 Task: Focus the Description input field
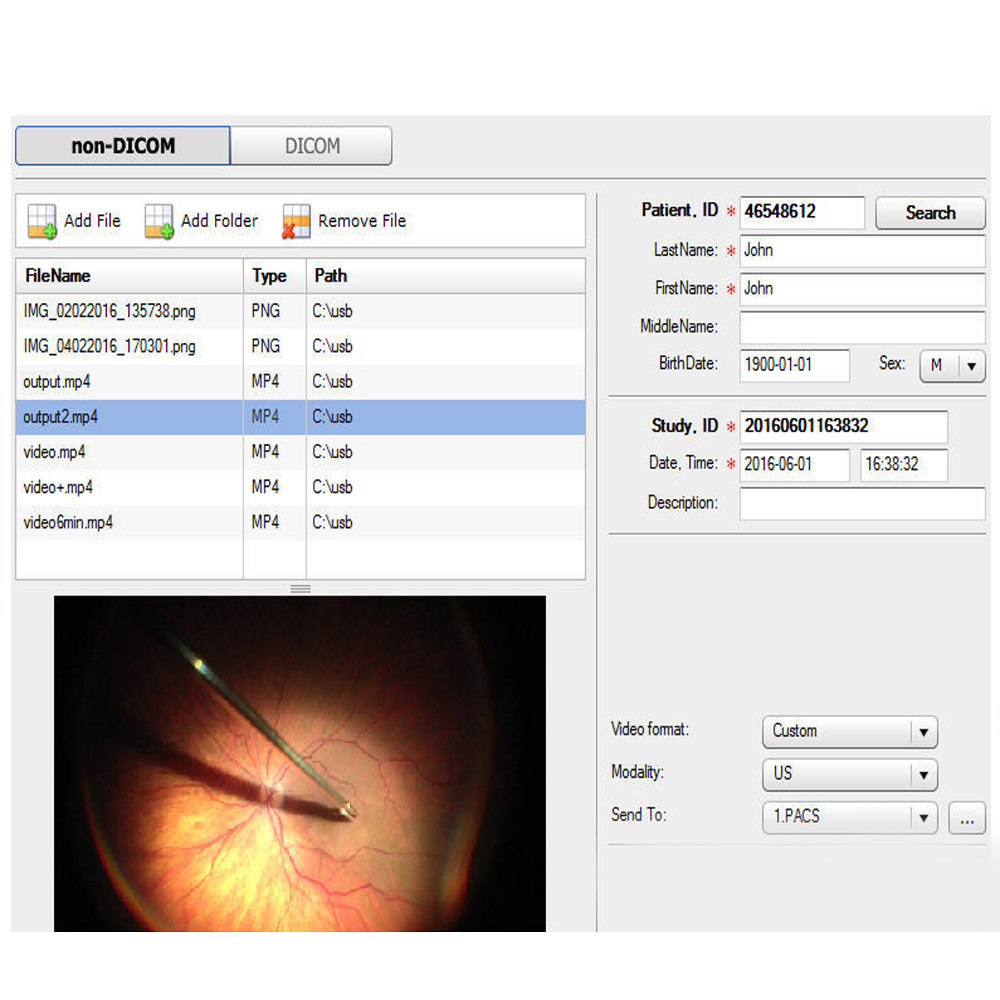(862, 504)
